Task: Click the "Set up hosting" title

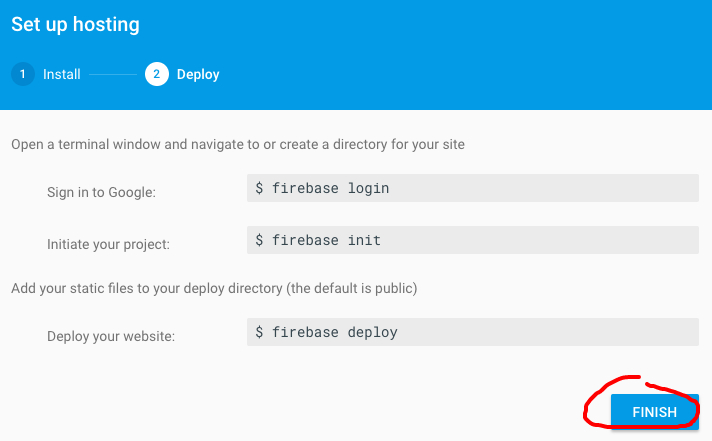Action: [x=75, y=24]
